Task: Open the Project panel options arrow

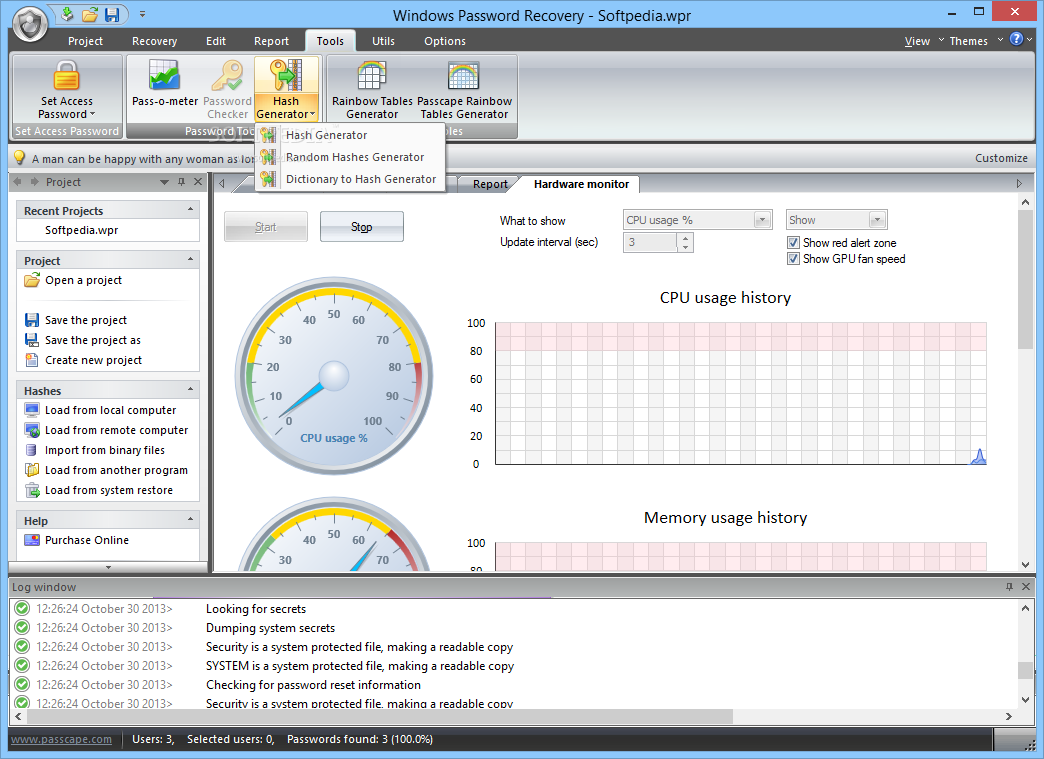Action: [164, 182]
